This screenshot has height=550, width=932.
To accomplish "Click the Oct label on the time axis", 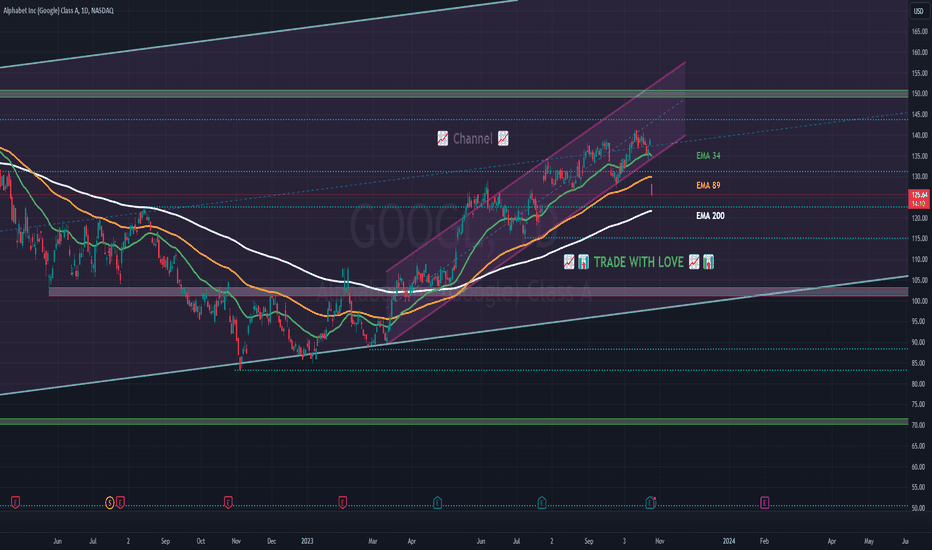I will point(201,541).
